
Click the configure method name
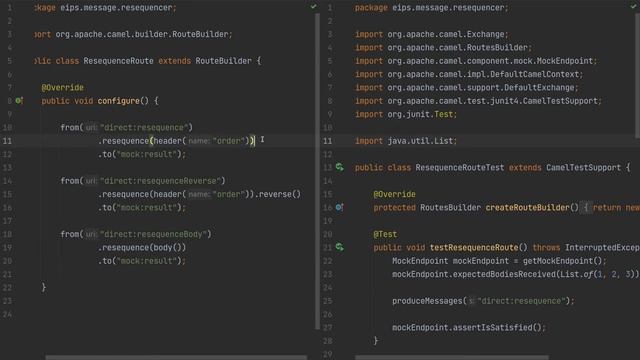[118, 101]
